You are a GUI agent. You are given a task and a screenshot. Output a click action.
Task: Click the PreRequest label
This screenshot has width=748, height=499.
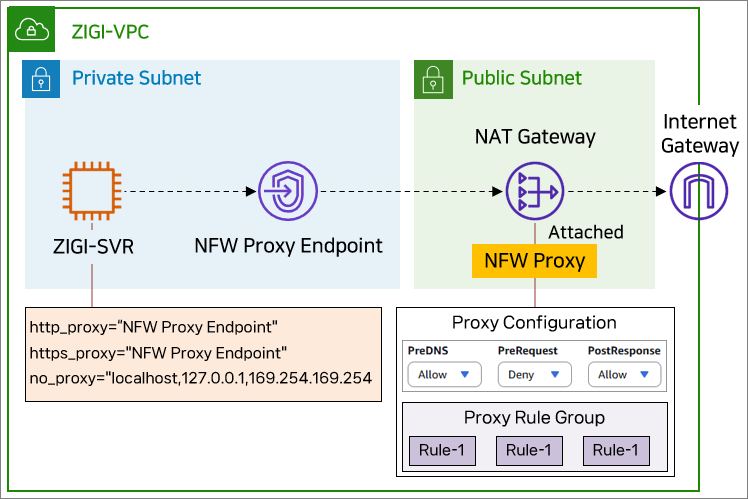pyautogui.click(x=528, y=351)
